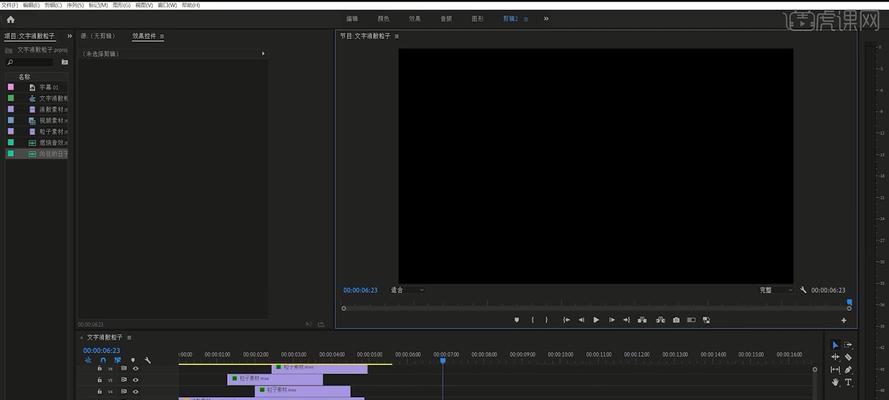
Task: Export a frame with camera icon
Action: point(676,320)
